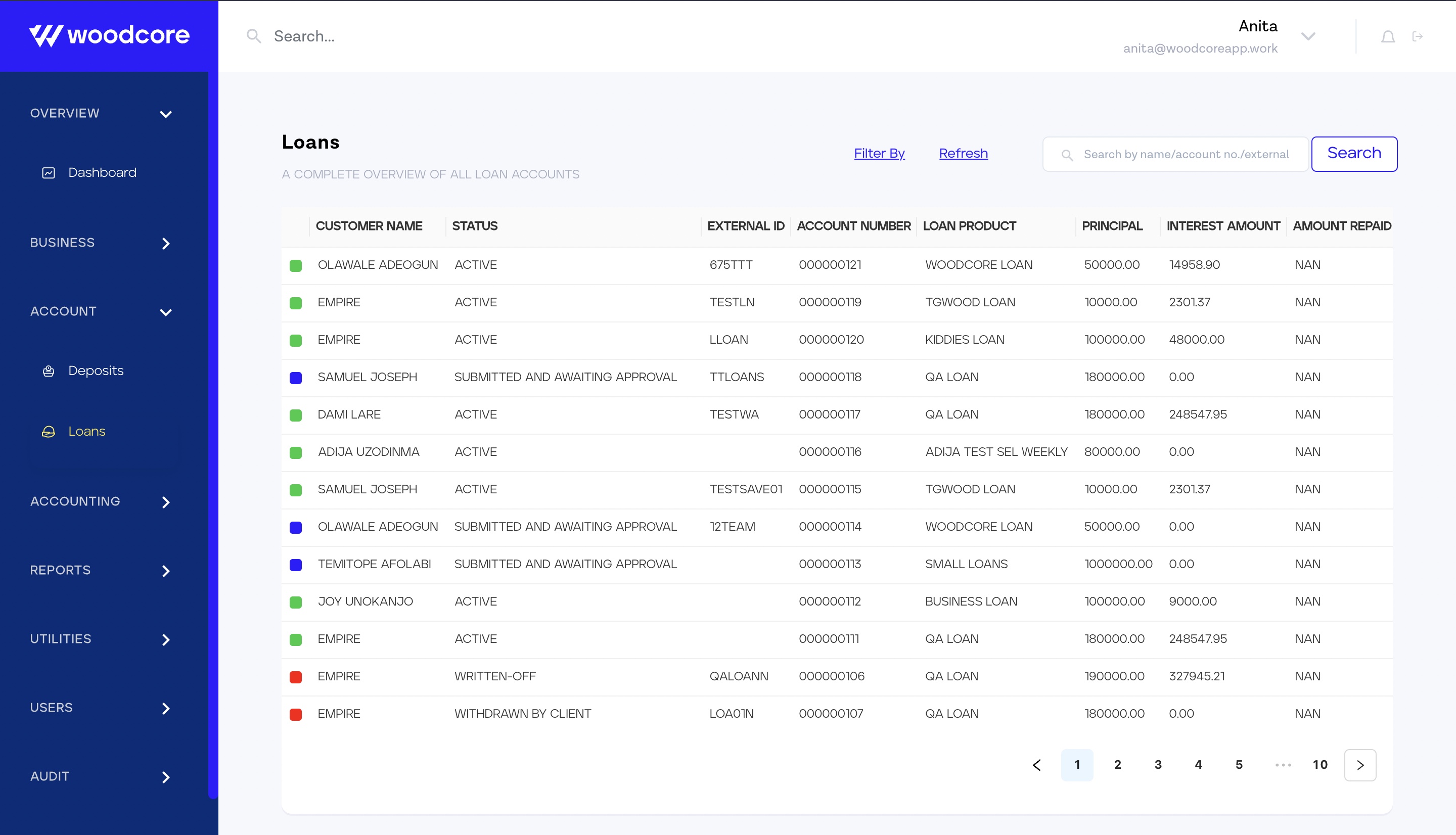The image size is (1456, 835).
Task: Click the Refresh link
Action: click(x=964, y=154)
